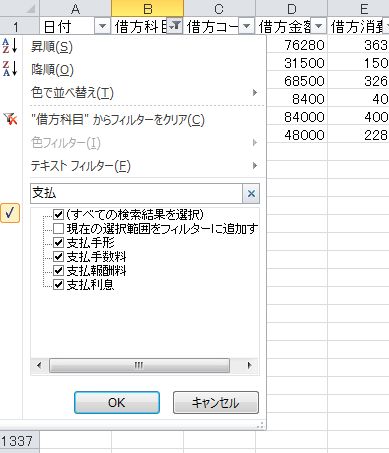
Task: Click the horizontal scrollbar thumb in filter list
Action: (x=139, y=365)
